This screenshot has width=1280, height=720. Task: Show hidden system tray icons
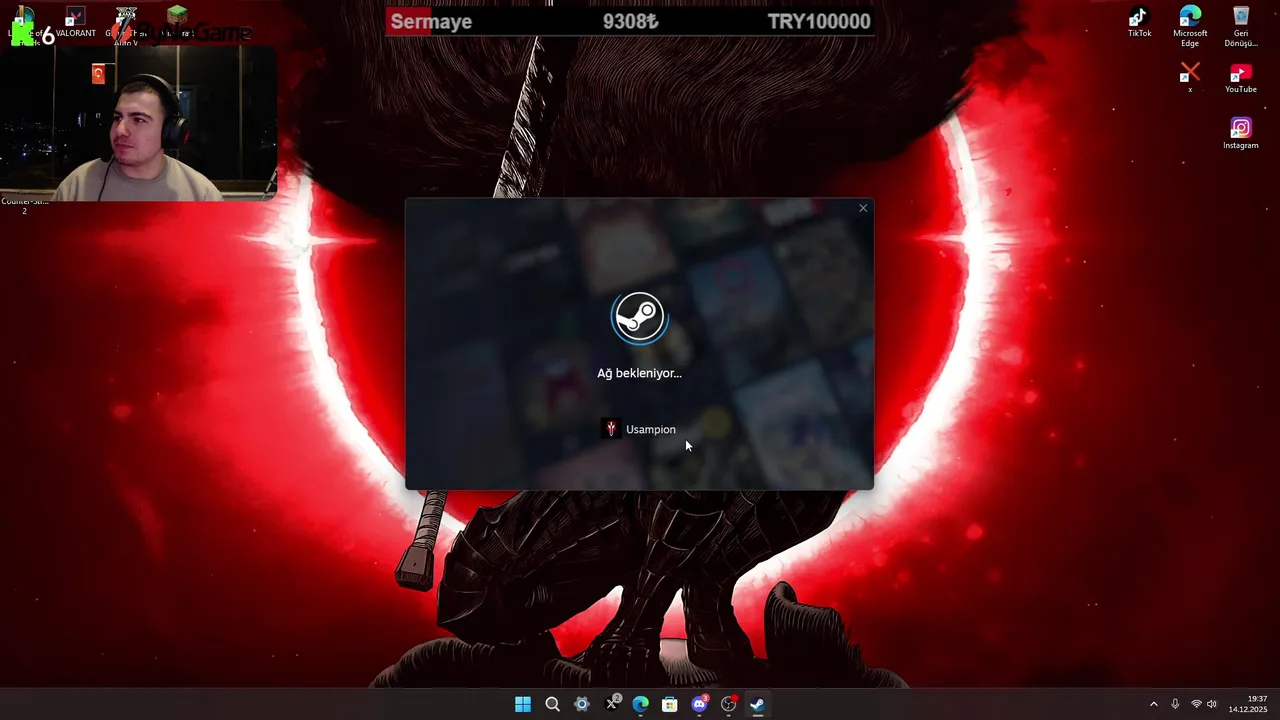tap(1153, 704)
